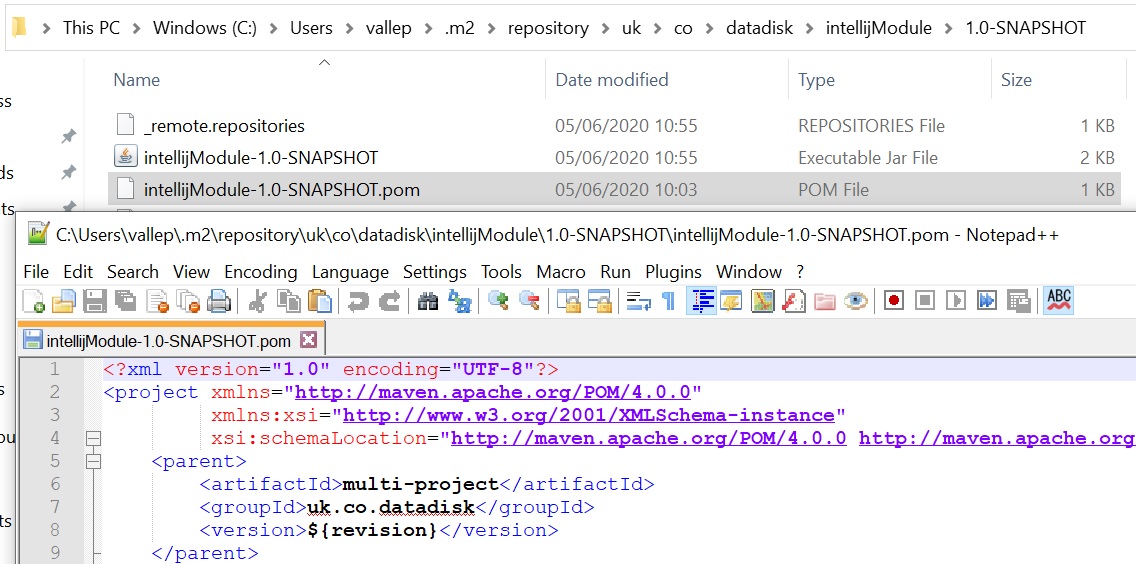
Task: Start macro recording with red record icon
Action: 894,301
